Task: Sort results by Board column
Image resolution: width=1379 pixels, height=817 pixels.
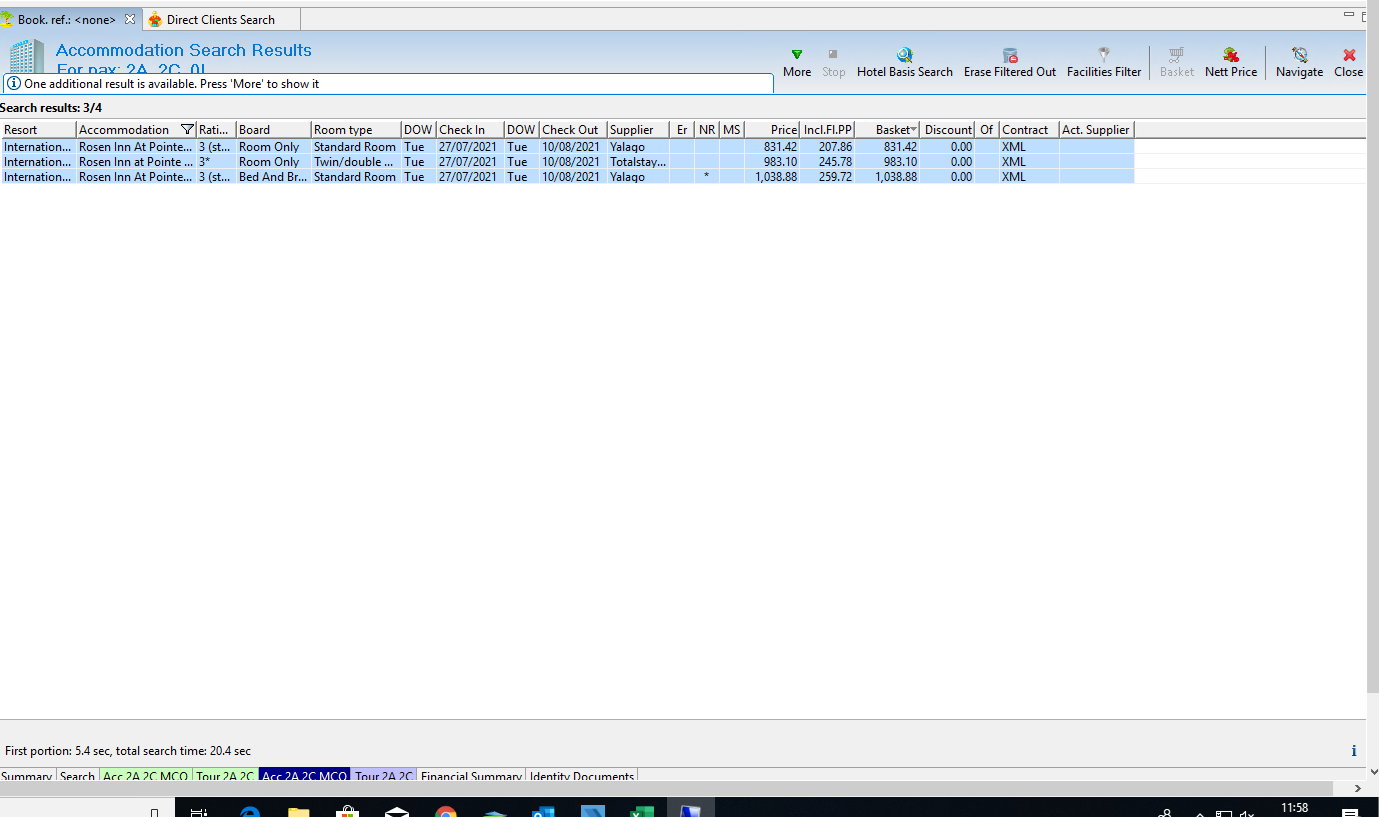Action: pos(273,130)
